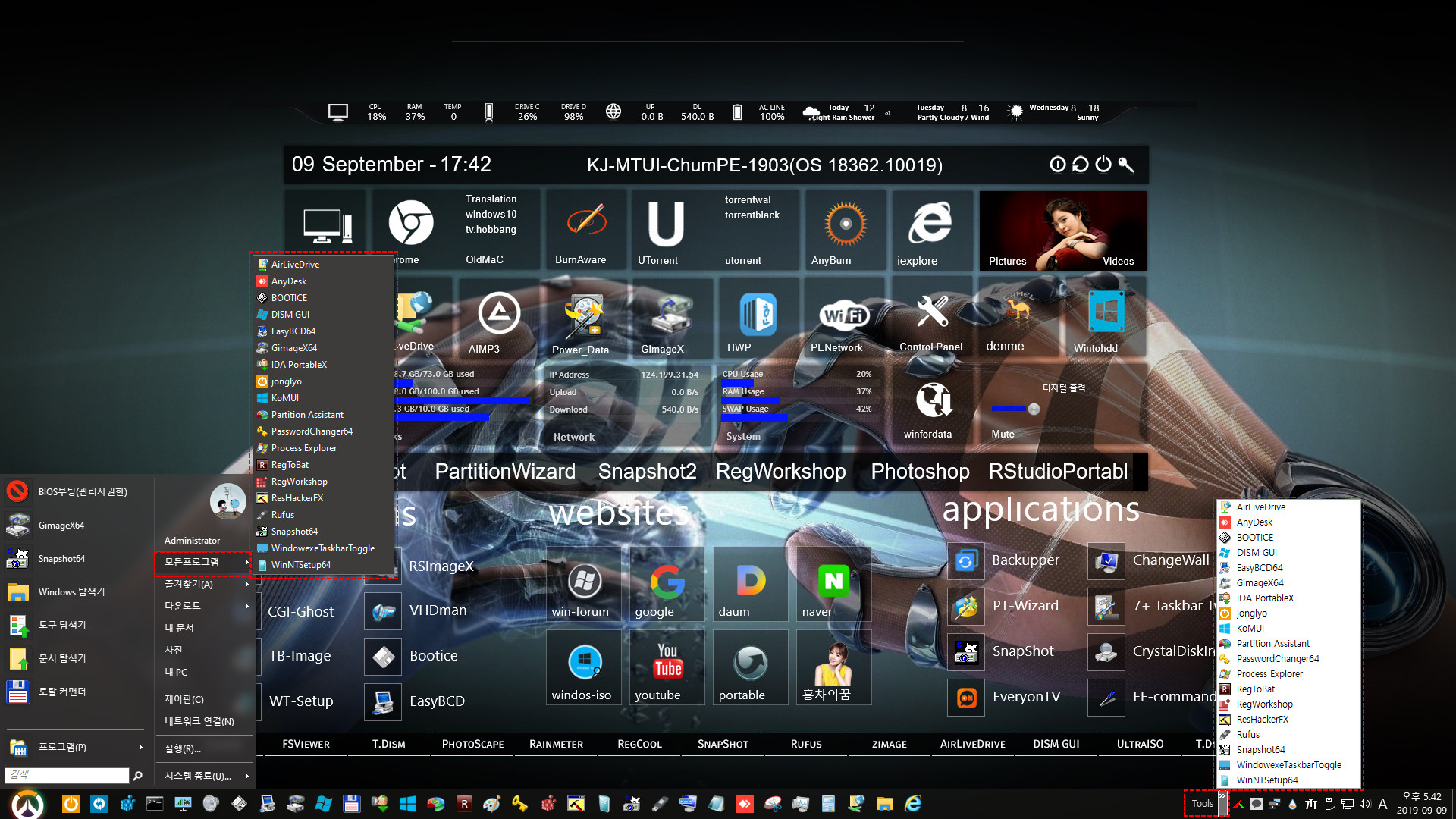Open the UTorrent icon tile
Viewport: 1456px width, 819px height.
click(666, 224)
